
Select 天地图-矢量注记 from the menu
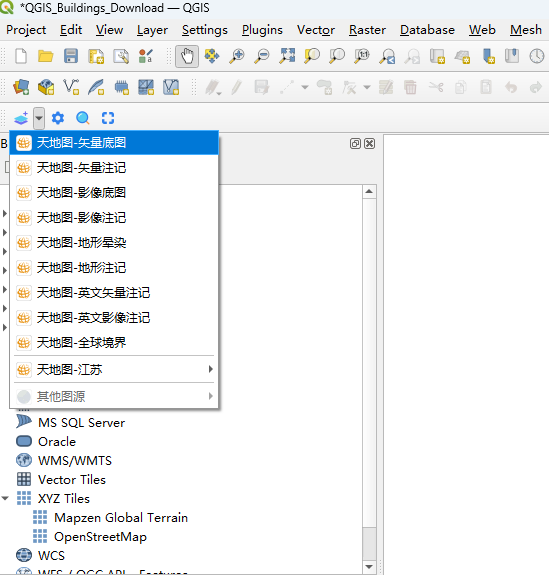coord(114,168)
